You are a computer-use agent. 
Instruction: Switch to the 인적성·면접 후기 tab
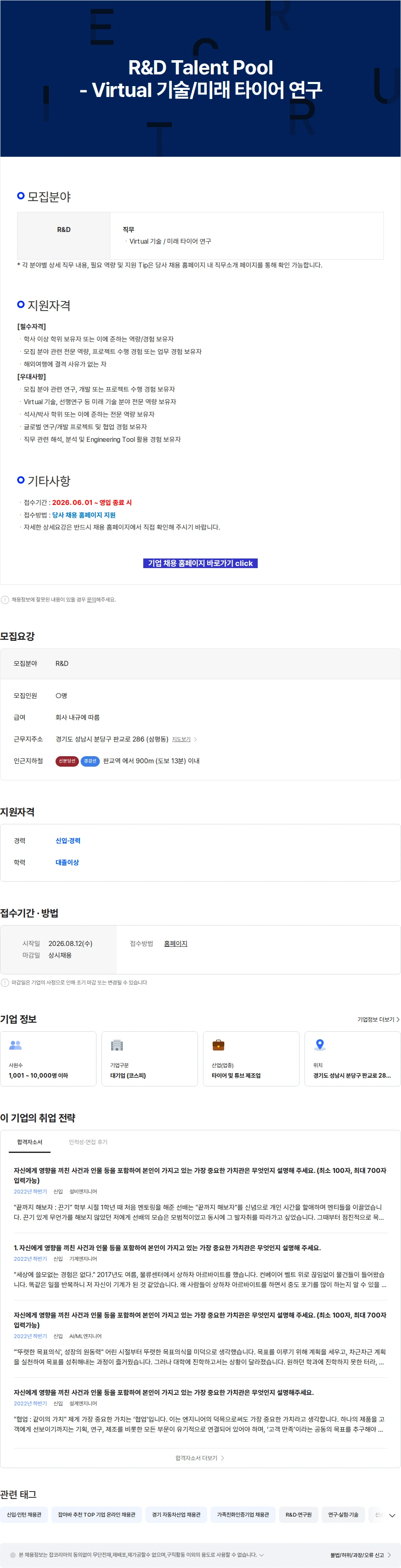pos(88,1142)
